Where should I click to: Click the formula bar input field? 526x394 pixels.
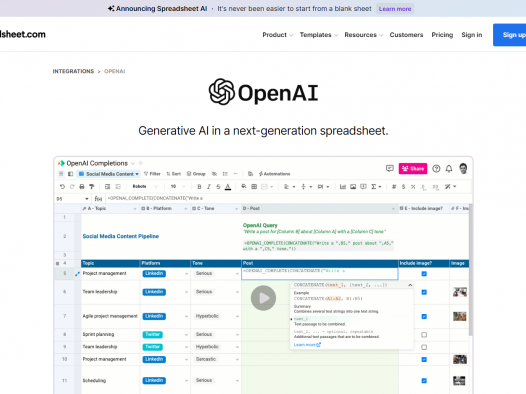click(288, 199)
